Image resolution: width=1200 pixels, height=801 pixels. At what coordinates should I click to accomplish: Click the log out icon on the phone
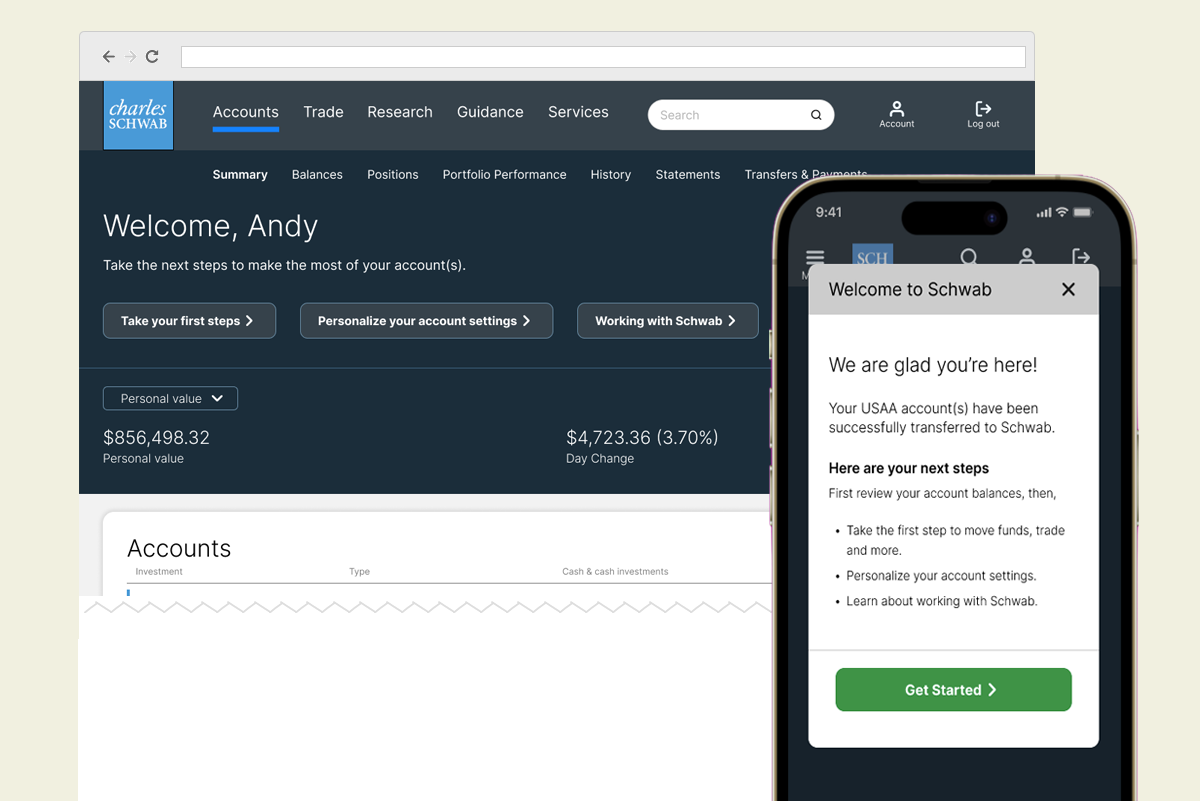(1081, 257)
